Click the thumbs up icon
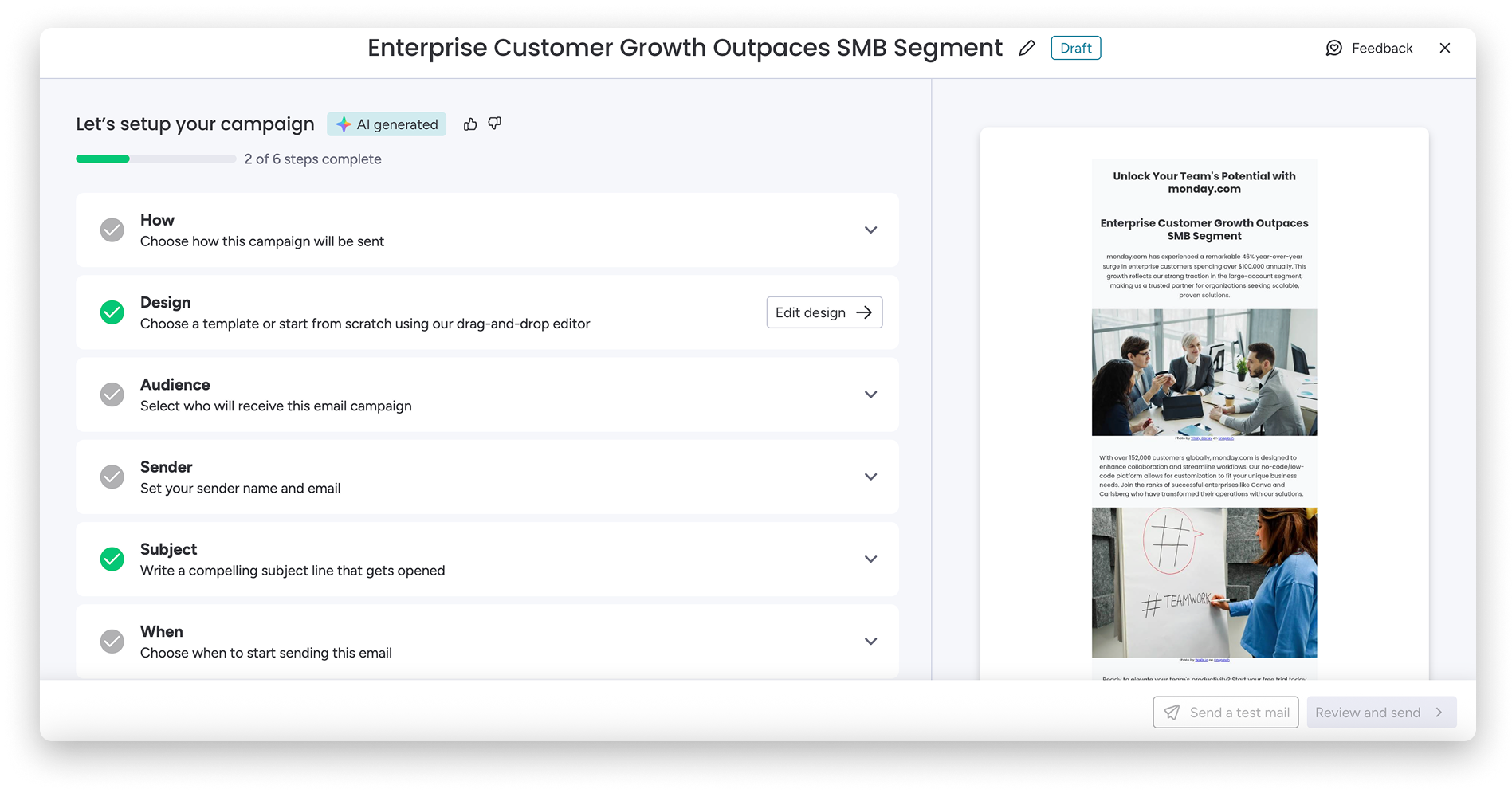 click(470, 124)
